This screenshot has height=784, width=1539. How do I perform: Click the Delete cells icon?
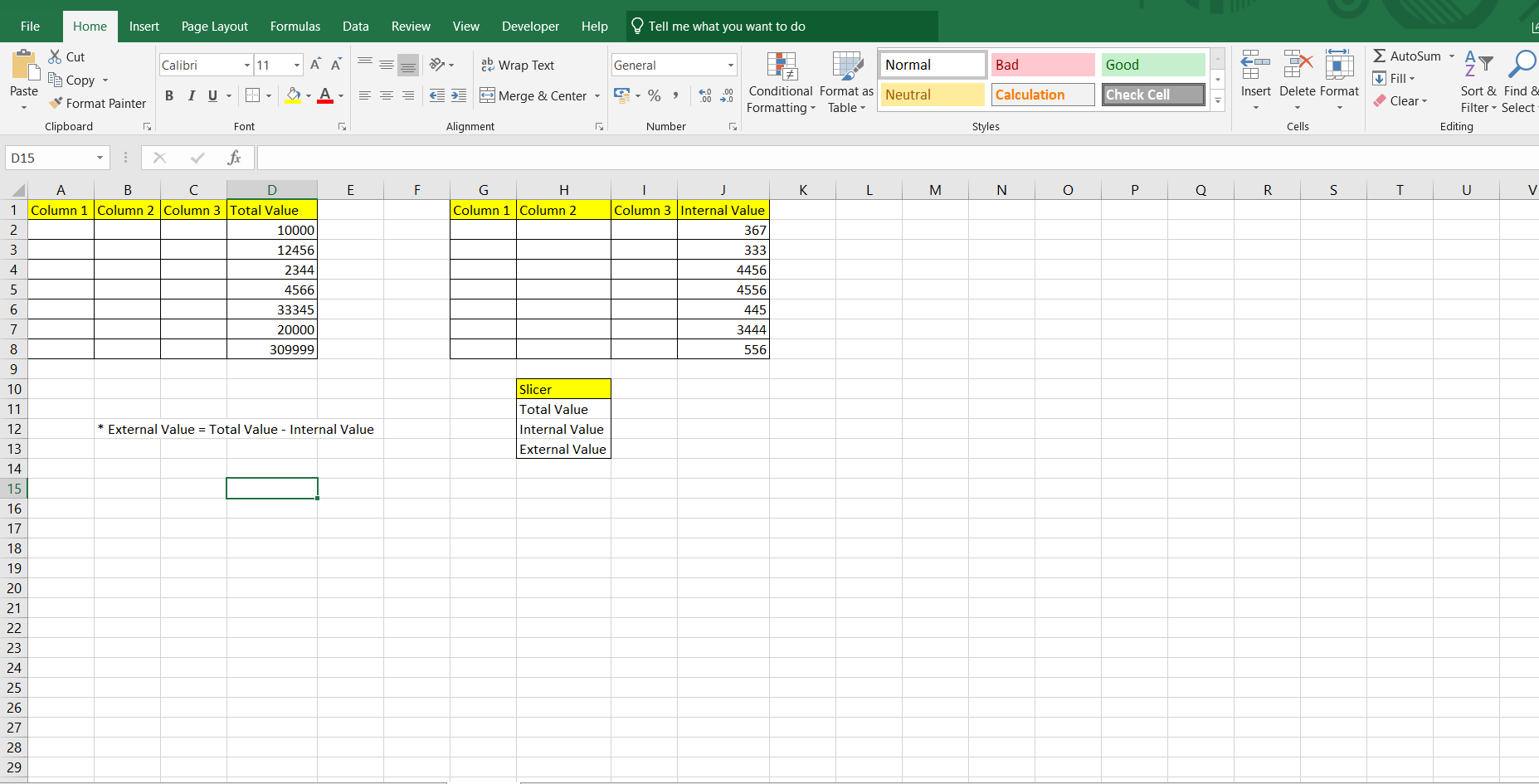point(1298,65)
